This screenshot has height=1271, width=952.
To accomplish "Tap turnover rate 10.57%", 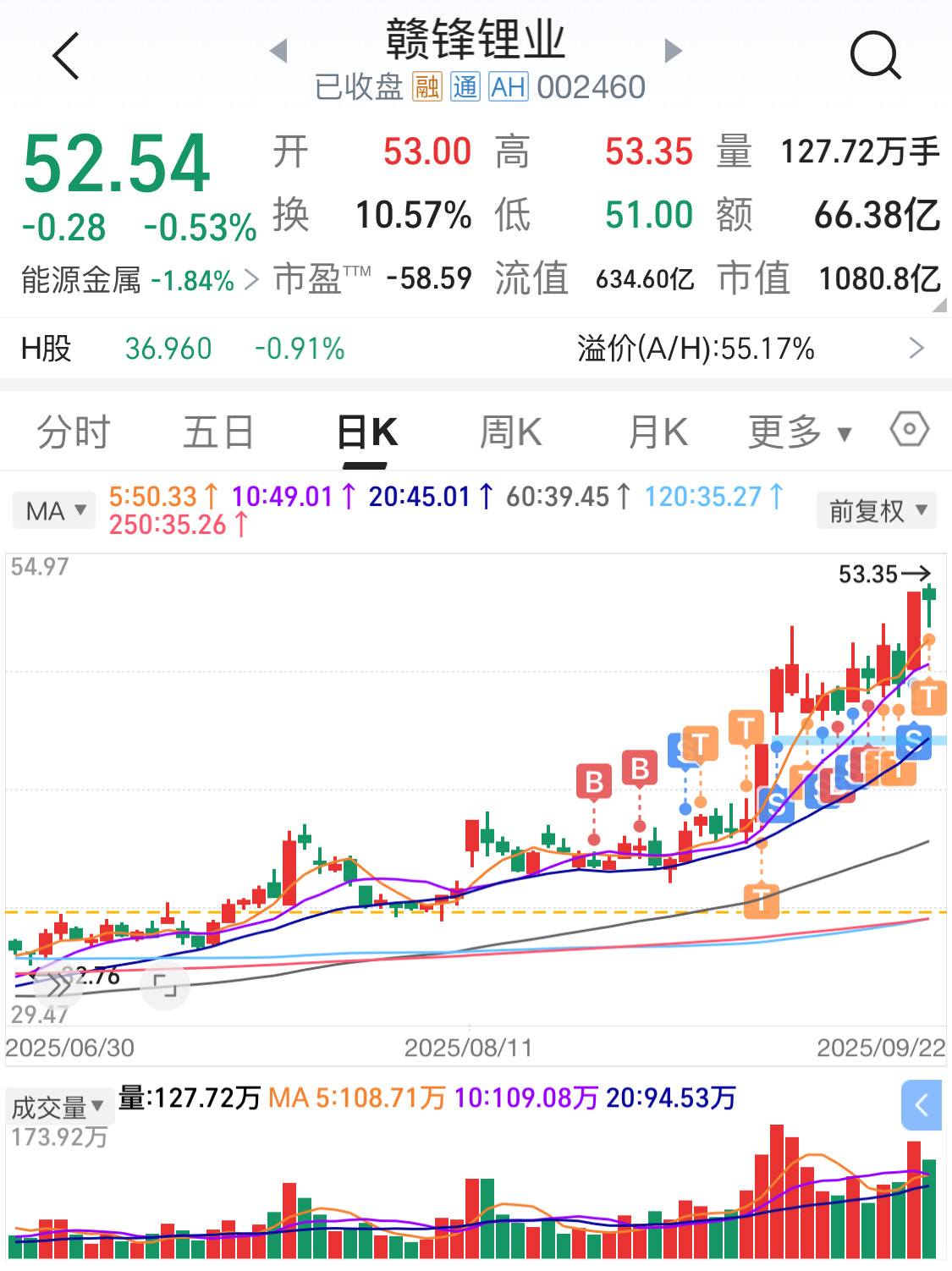I will 413,215.
